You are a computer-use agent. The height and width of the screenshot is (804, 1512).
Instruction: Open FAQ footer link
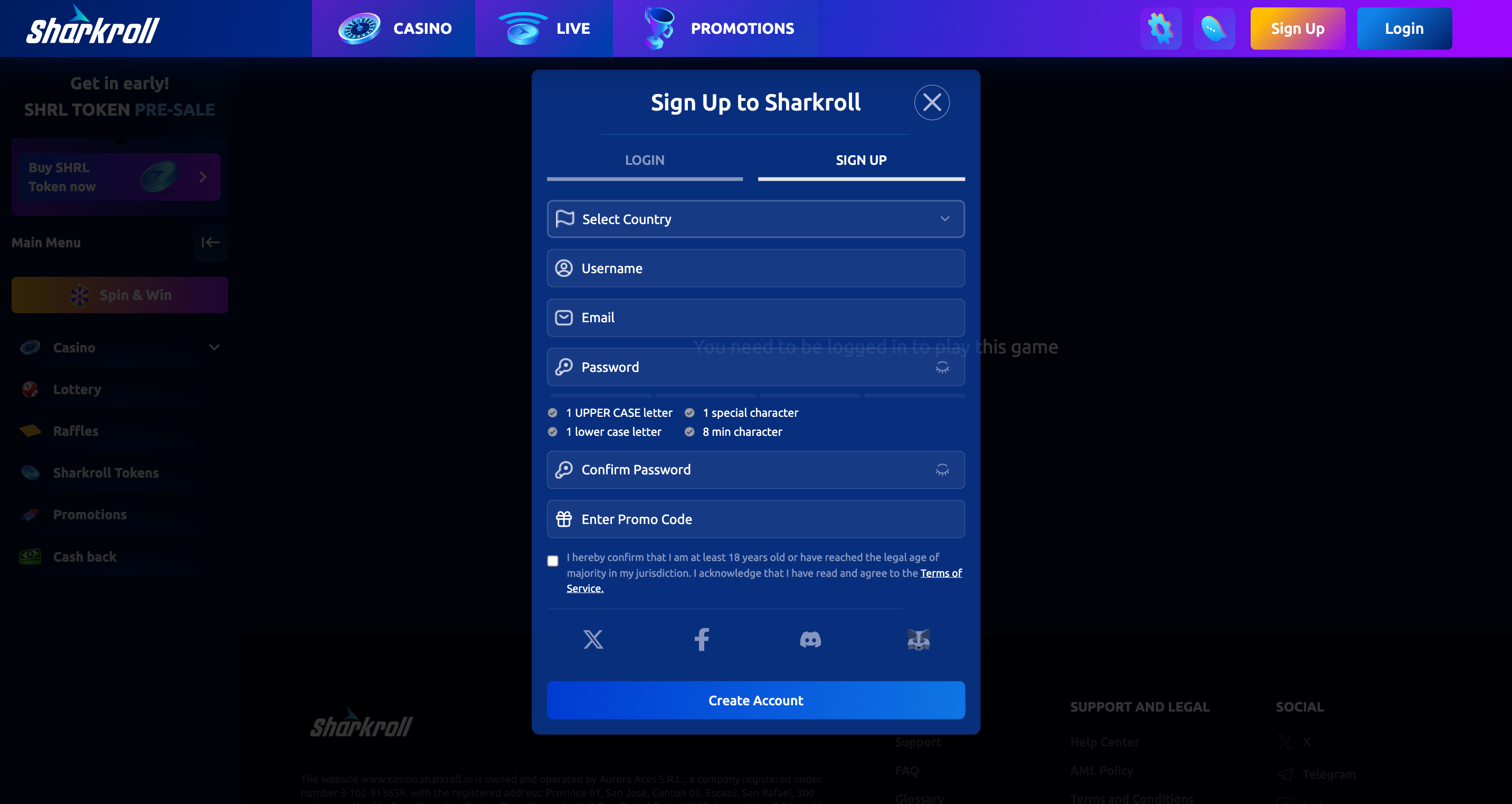coord(906,771)
